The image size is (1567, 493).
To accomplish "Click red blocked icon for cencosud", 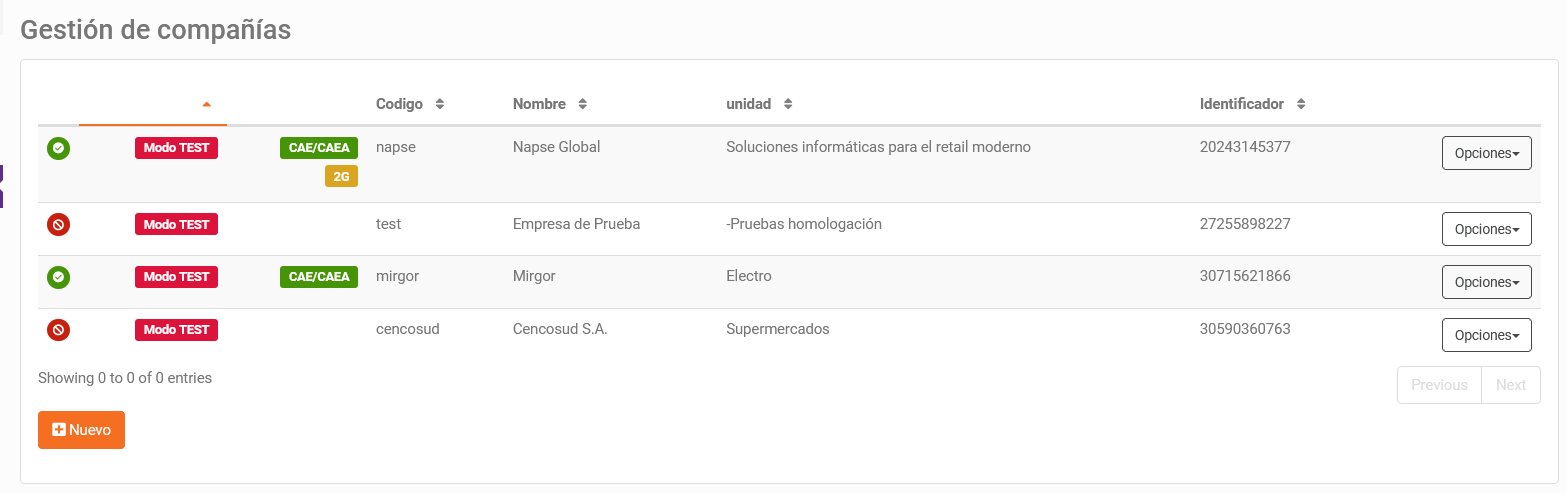I will (58, 330).
